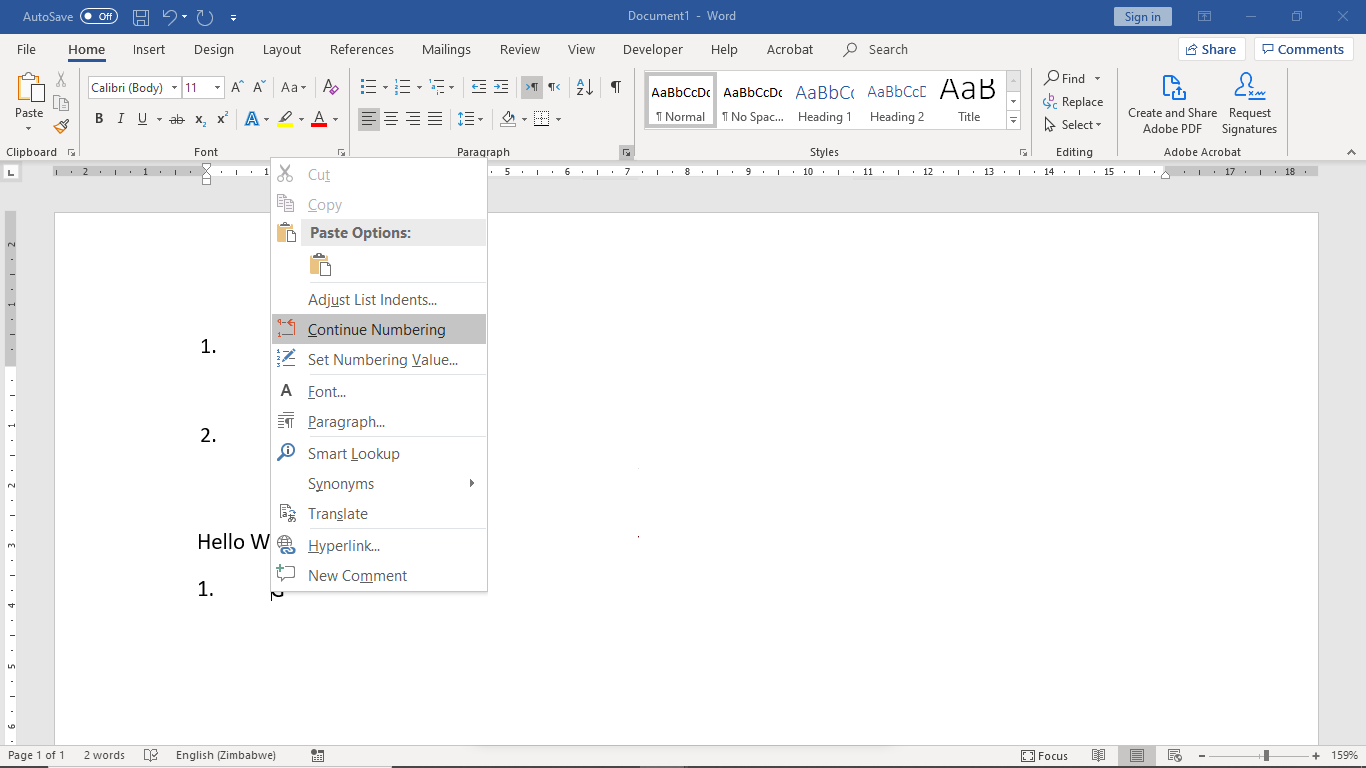The width and height of the screenshot is (1366, 768).
Task: Click the Search box in ribbon
Action: pos(876,49)
